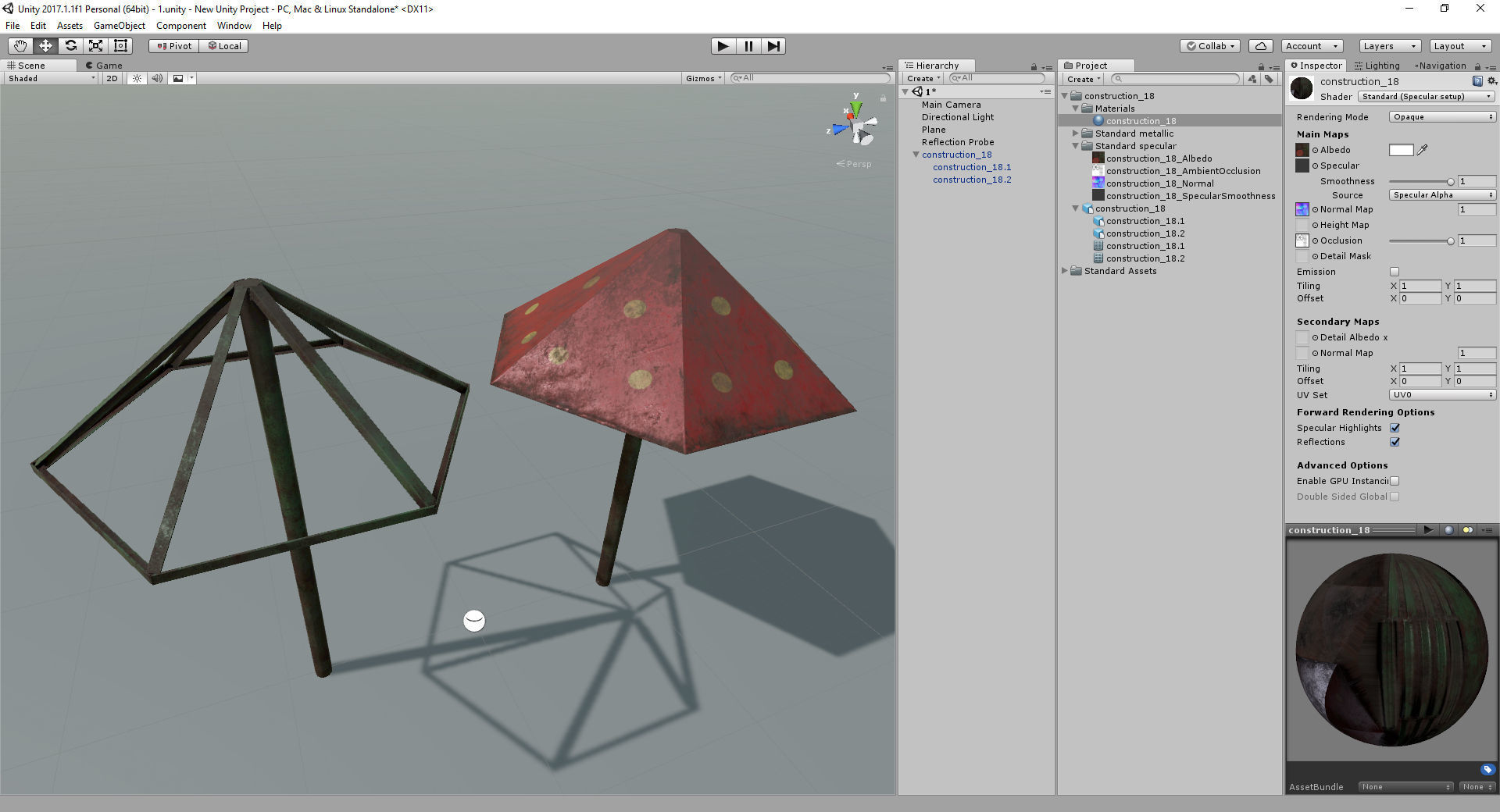Open the Account button

tap(1312, 46)
